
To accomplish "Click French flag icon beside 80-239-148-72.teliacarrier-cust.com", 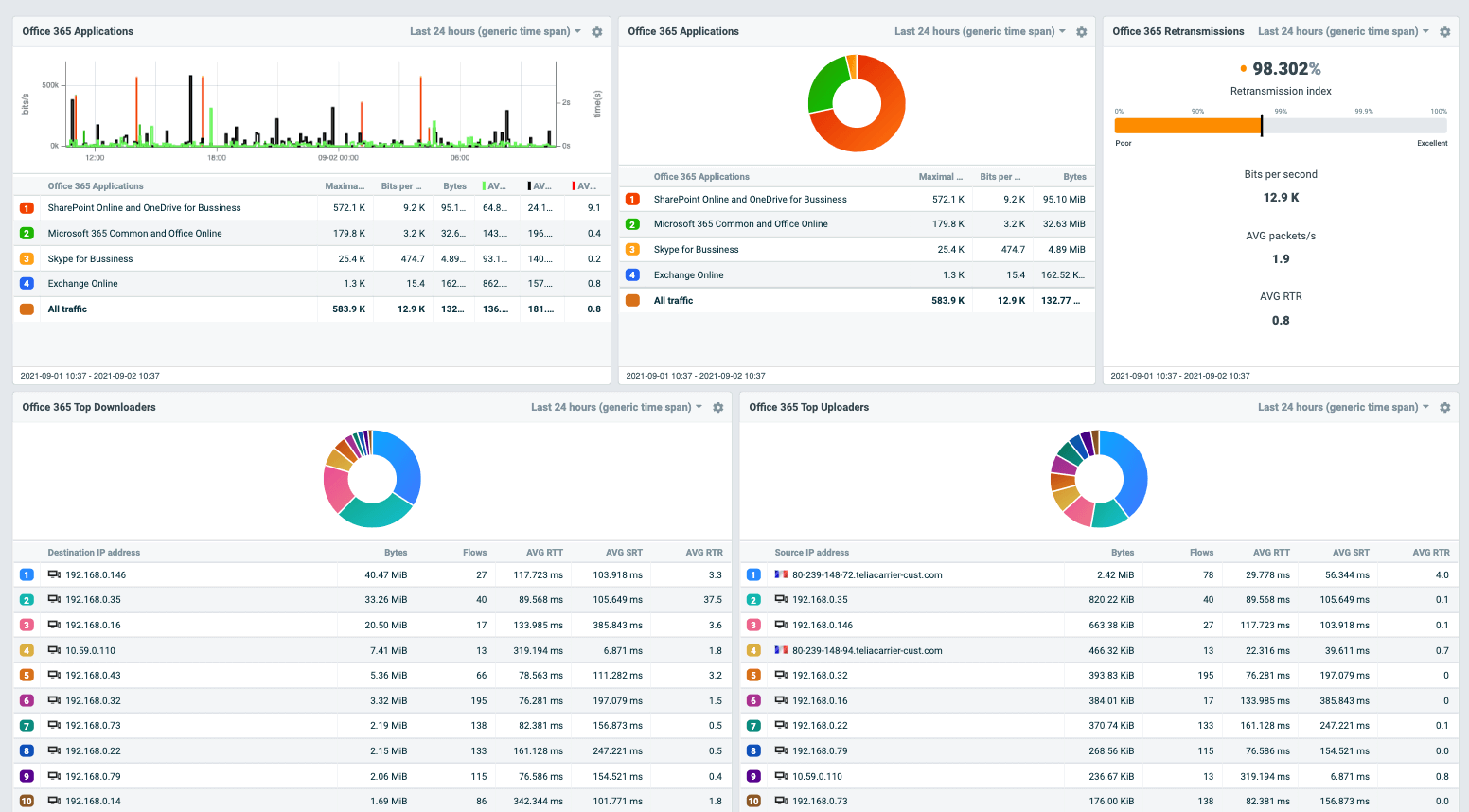I will pos(781,574).
